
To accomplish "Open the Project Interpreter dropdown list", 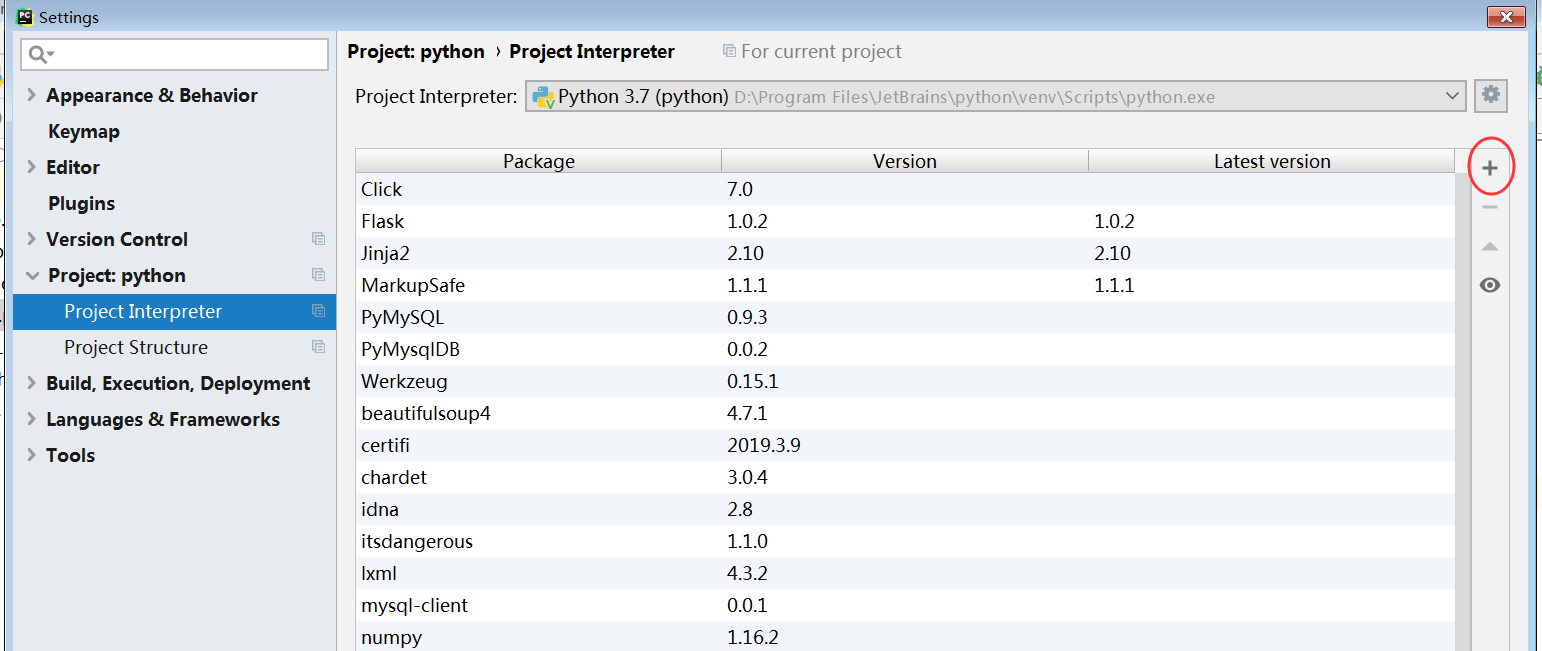I will tap(1452, 96).
